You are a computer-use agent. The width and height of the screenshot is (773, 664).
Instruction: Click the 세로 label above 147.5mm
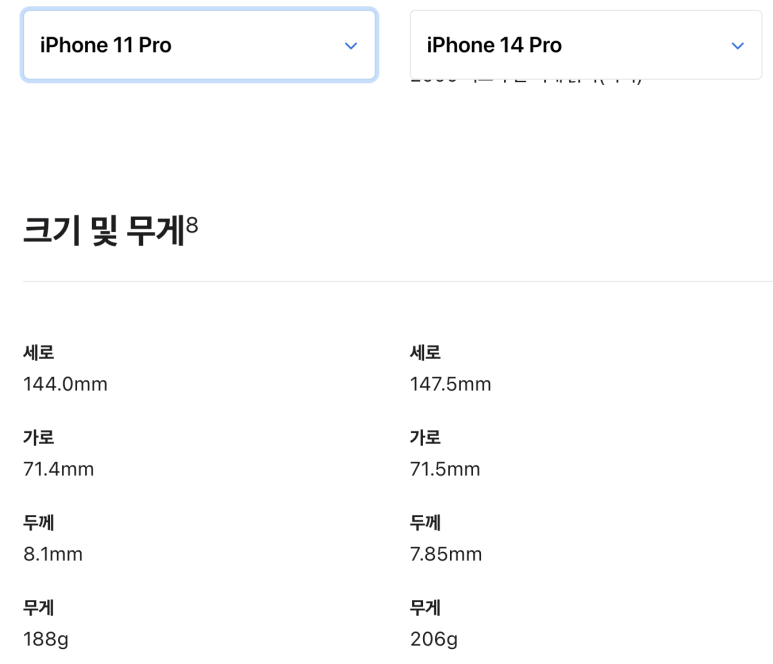click(x=425, y=352)
